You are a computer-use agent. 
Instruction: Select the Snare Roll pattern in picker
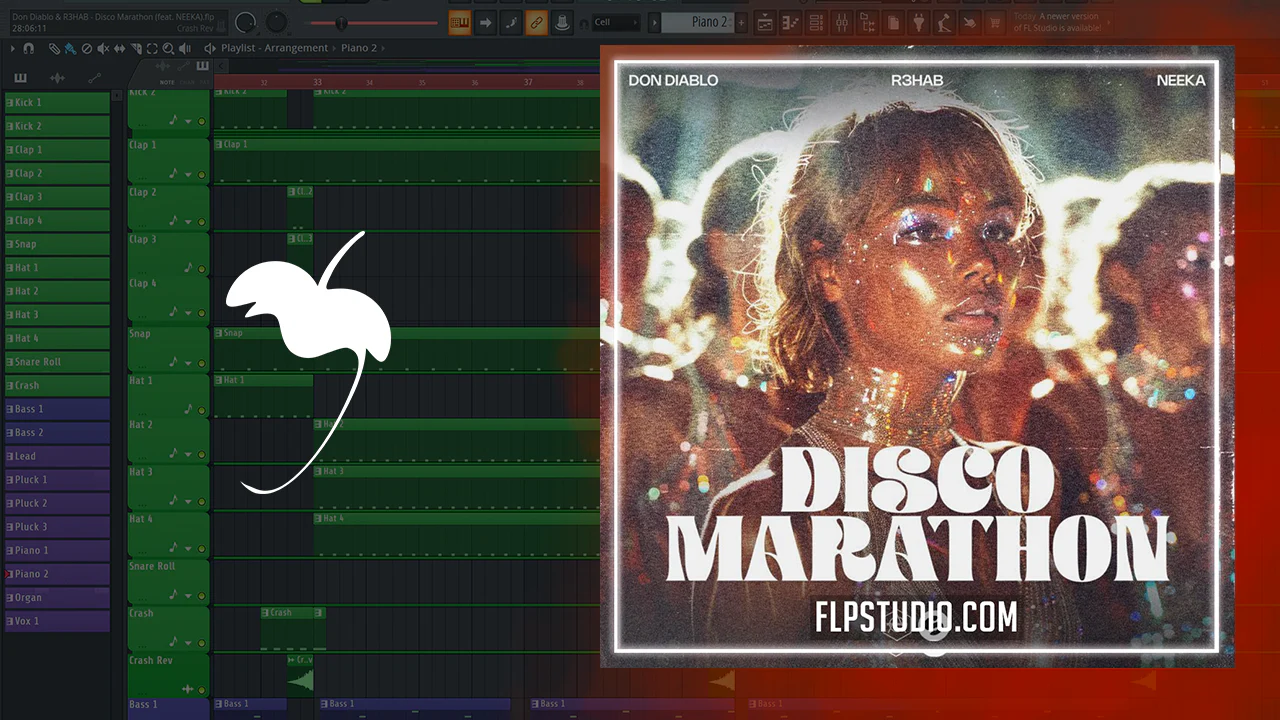point(57,362)
